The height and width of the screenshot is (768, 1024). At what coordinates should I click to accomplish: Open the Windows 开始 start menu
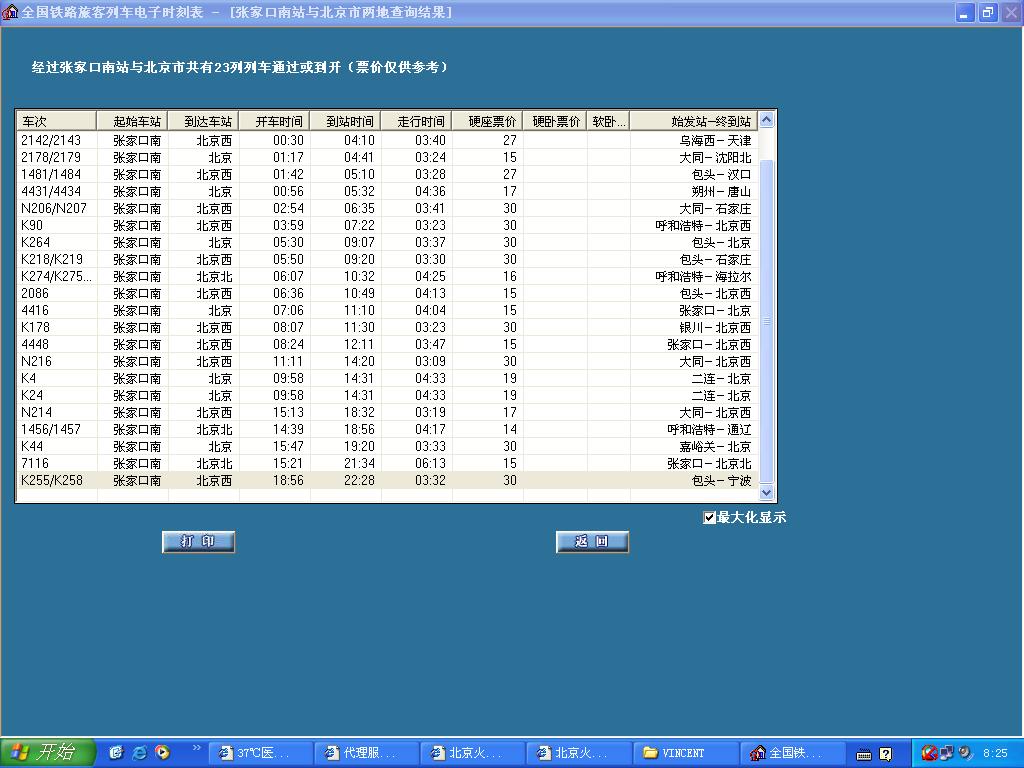[x=48, y=752]
